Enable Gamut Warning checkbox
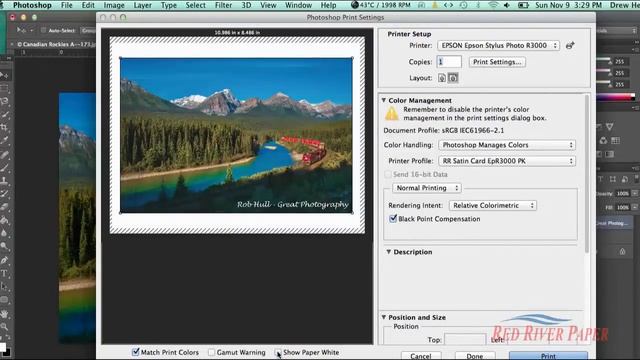The width and height of the screenshot is (640, 360). tap(211, 352)
